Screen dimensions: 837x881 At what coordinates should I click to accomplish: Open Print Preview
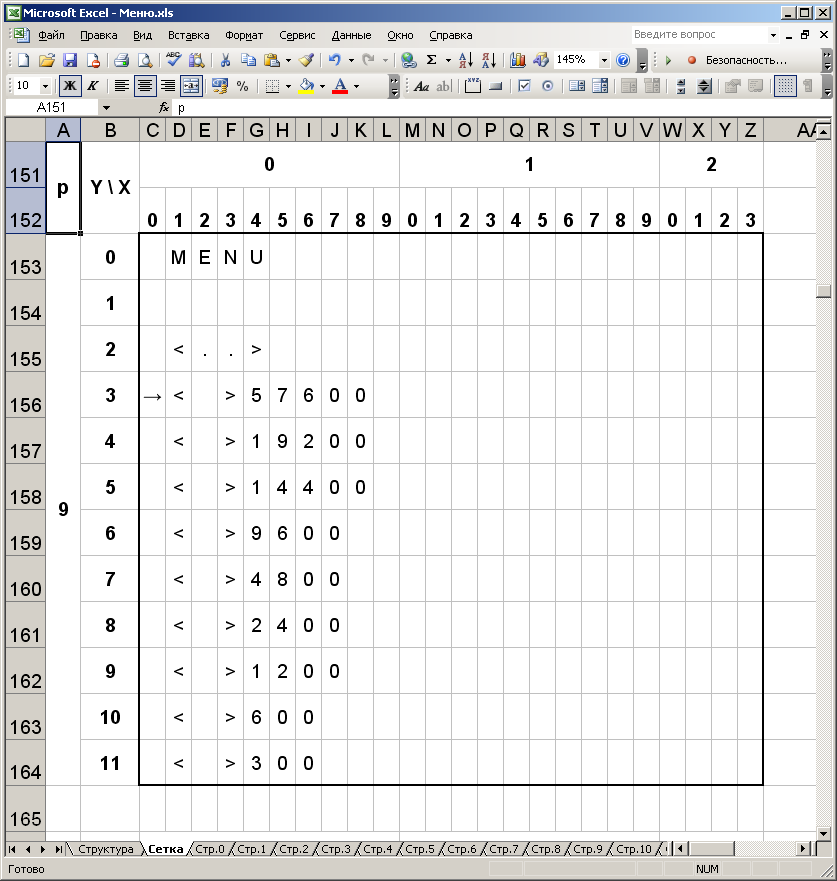click(144, 60)
